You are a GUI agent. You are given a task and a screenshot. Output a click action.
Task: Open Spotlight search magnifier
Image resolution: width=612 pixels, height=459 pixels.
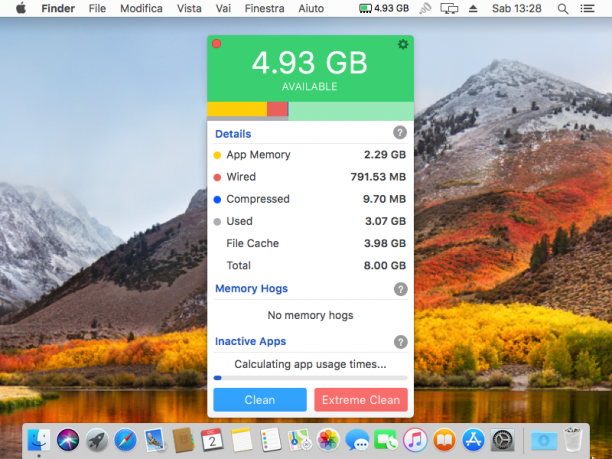(x=562, y=9)
